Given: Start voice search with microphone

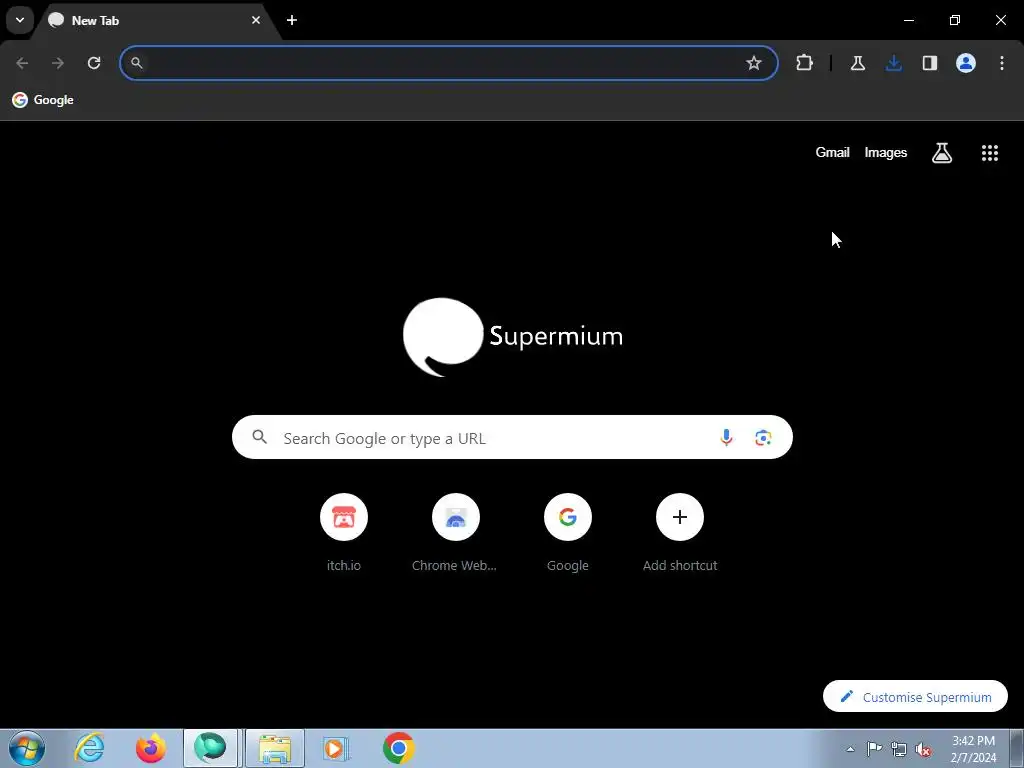Looking at the screenshot, I should click(x=726, y=437).
